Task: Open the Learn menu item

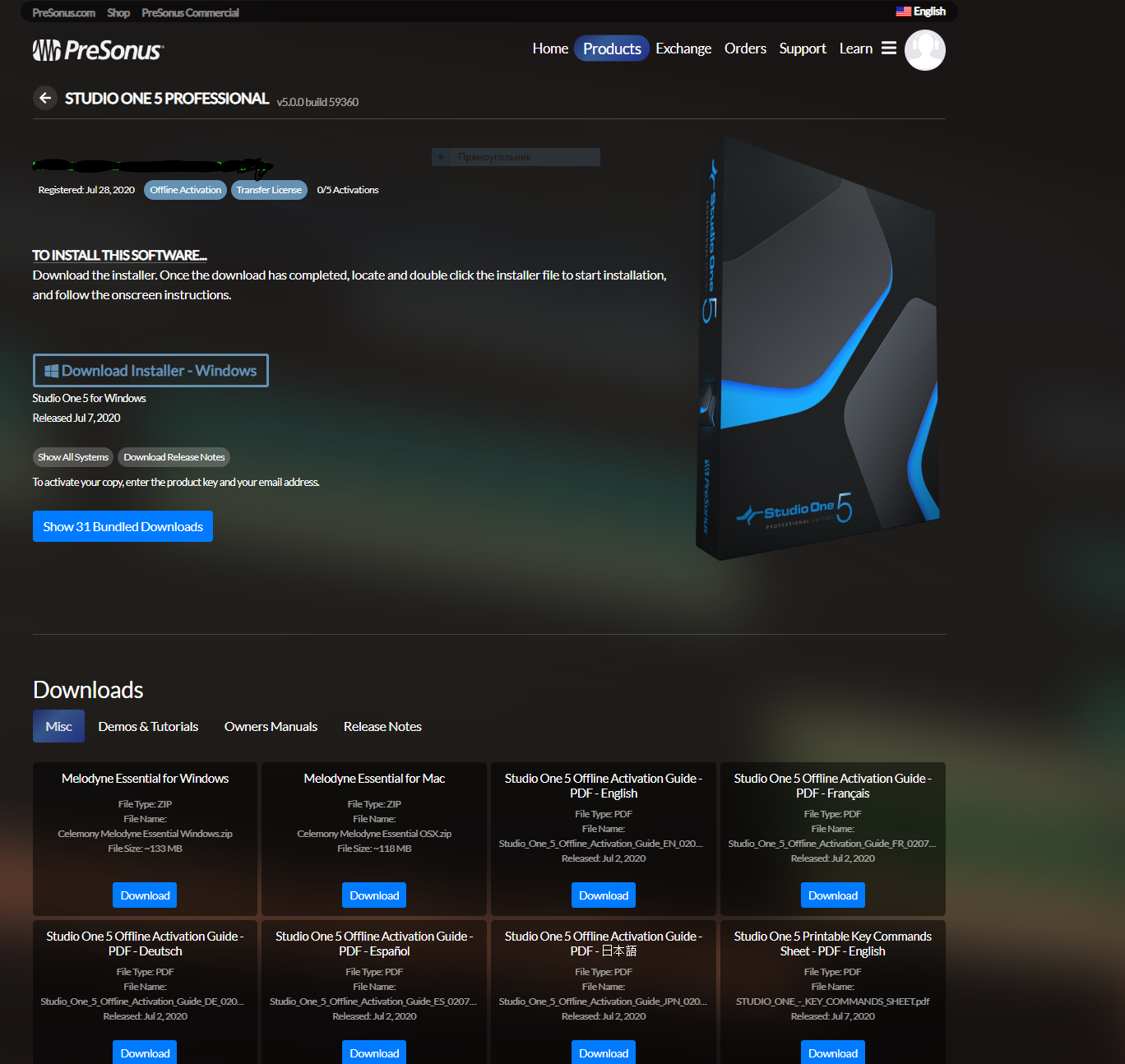Action: 856,49
